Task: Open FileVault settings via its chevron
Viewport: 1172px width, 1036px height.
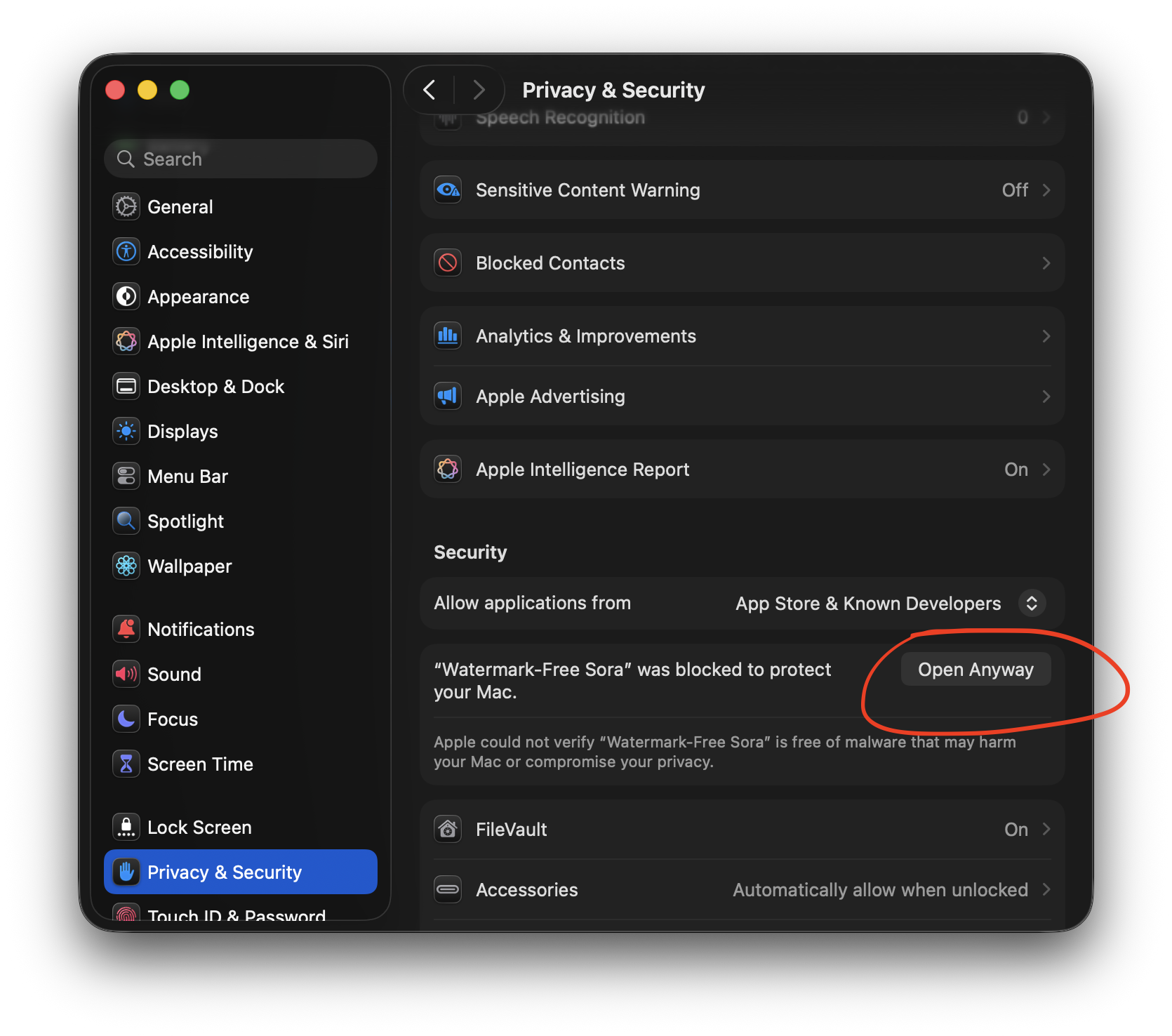Action: [x=1046, y=829]
